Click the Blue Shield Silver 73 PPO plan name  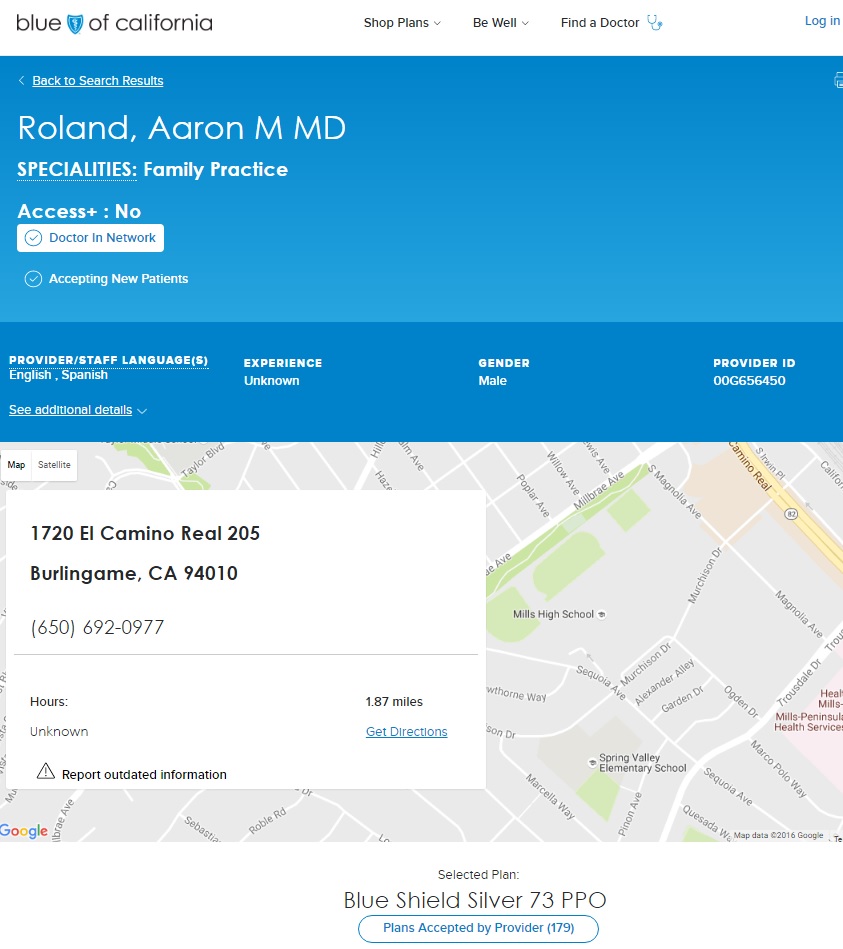475,900
